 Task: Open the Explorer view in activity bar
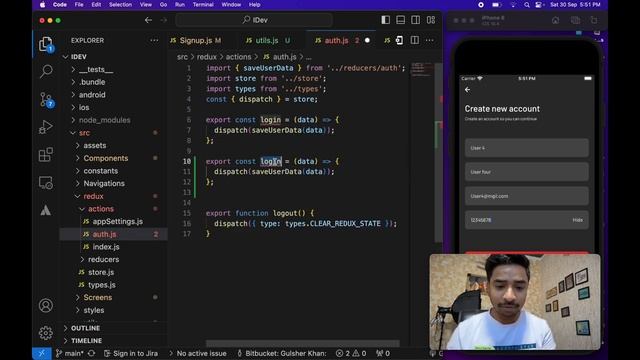pyautogui.click(x=46, y=44)
